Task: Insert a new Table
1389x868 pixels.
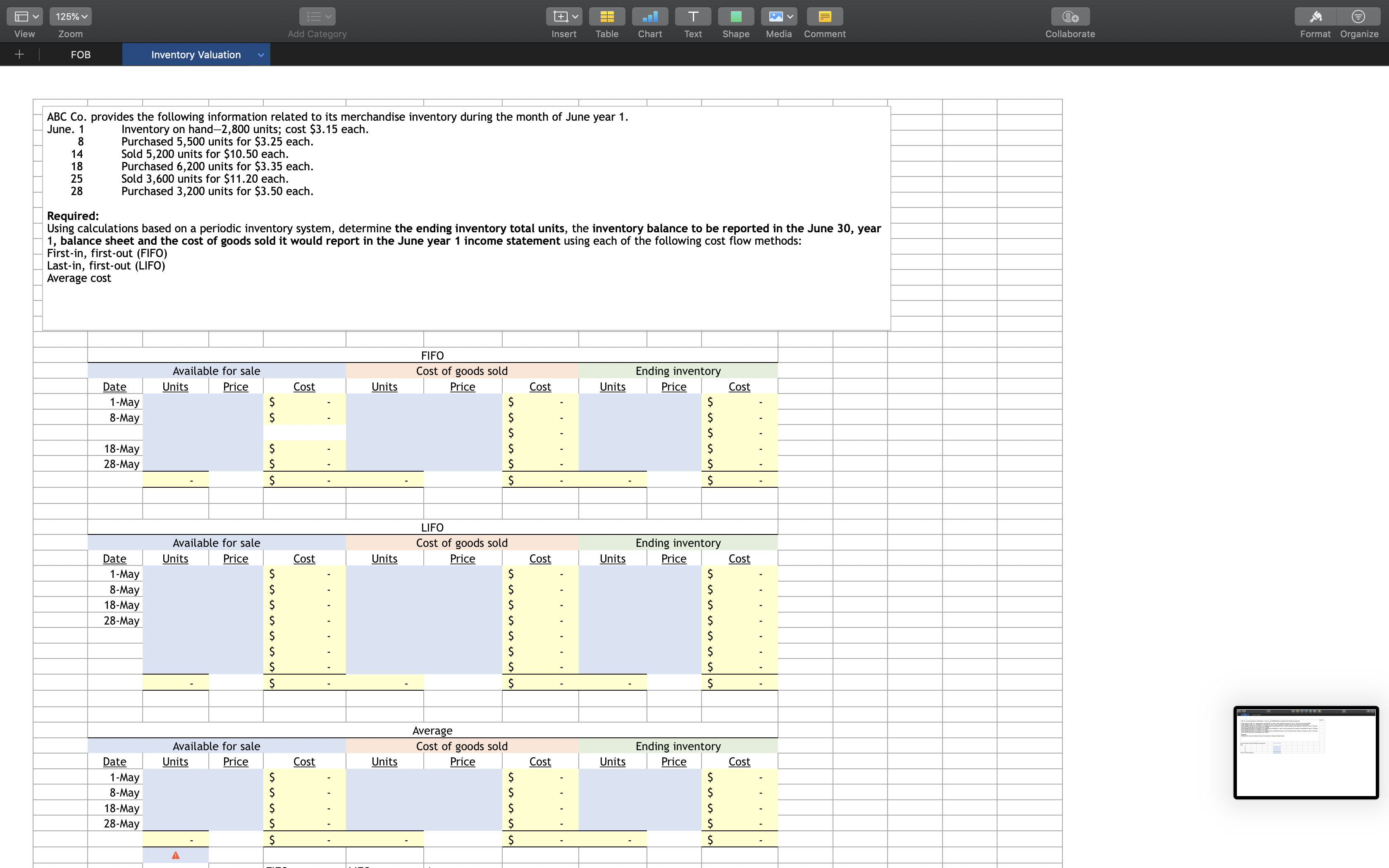Action: tap(607, 17)
